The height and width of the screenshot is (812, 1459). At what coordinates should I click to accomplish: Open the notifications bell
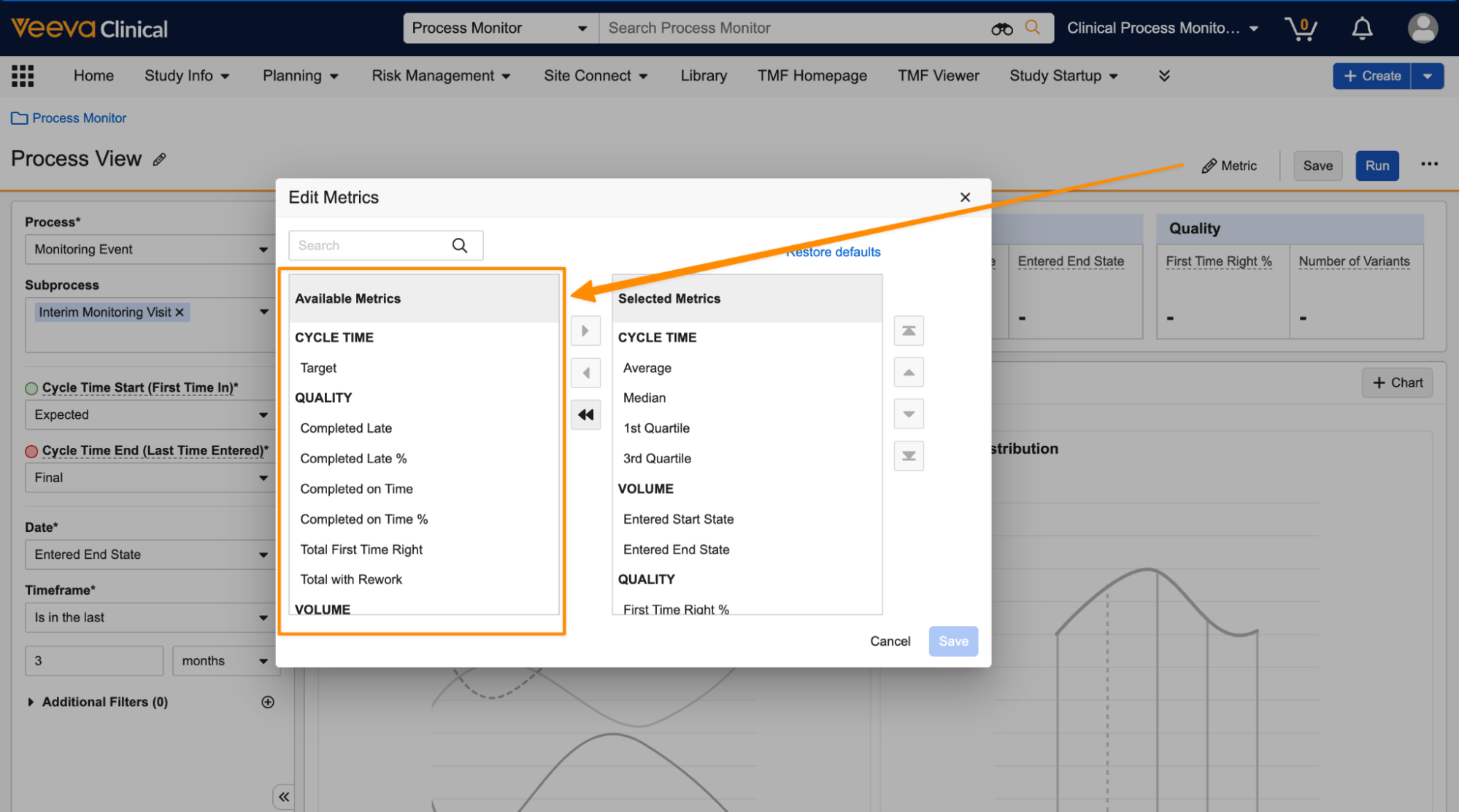[x=1362, y=28]
